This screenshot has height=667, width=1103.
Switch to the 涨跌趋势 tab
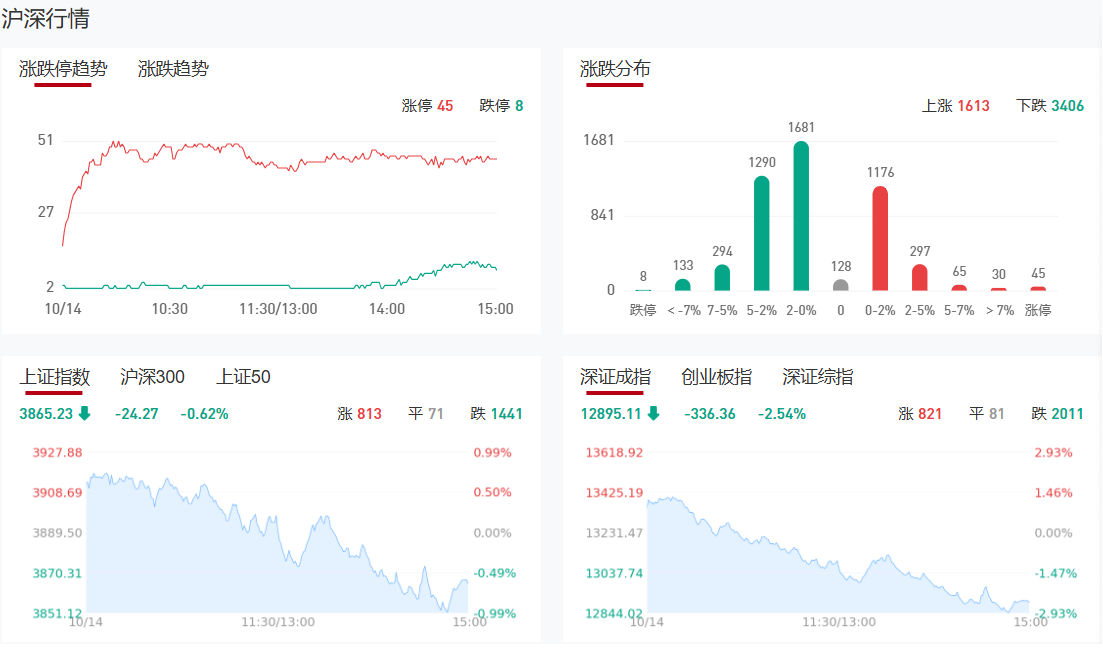click(173, 69)
